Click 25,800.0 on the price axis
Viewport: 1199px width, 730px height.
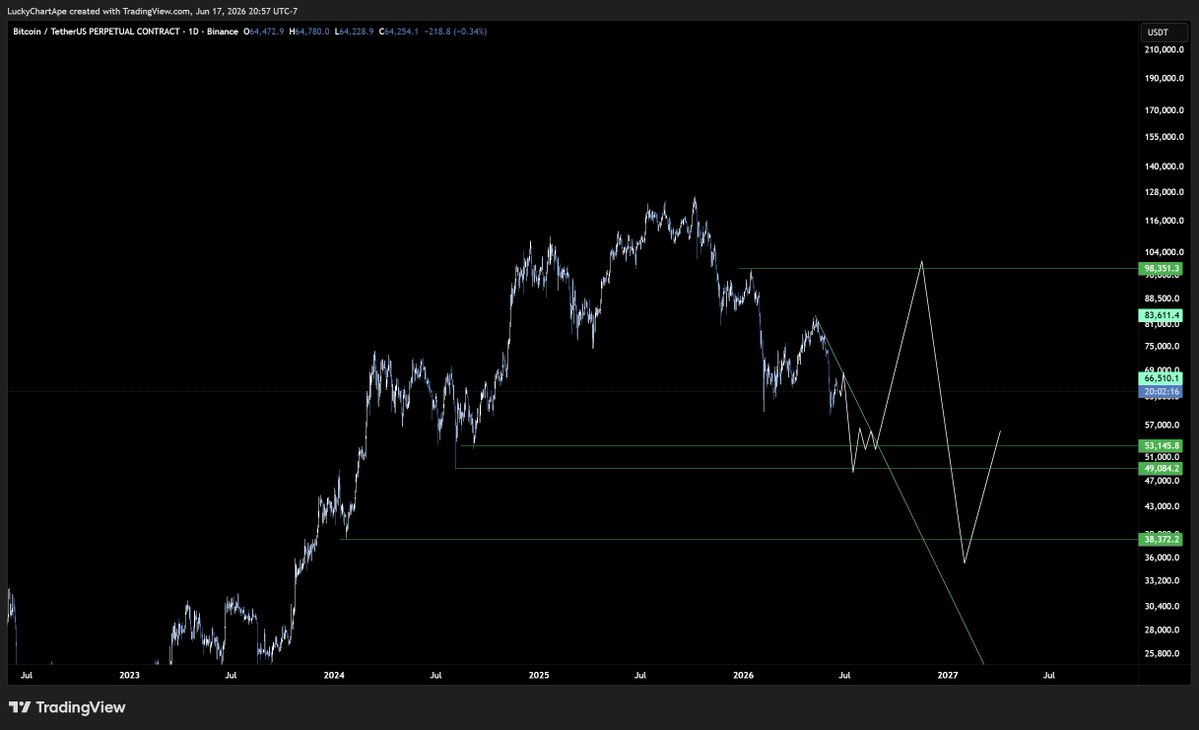pyautogui.click(x=1162, y=654)
